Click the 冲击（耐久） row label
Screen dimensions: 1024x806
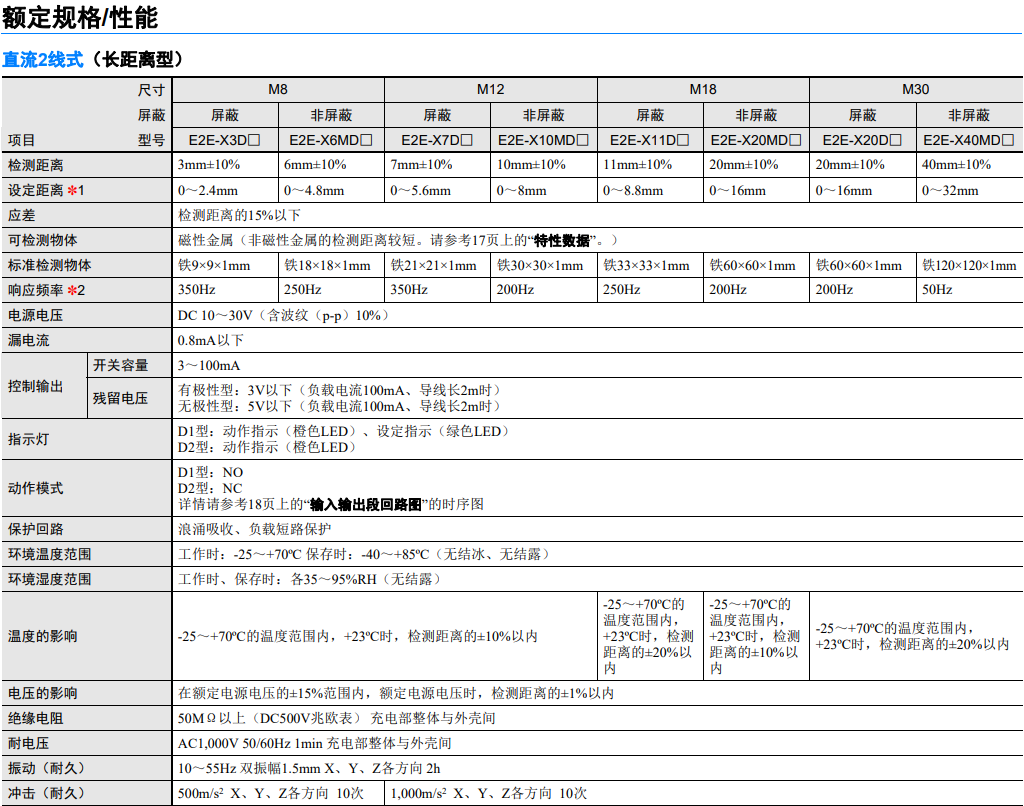tap(46, 794)
